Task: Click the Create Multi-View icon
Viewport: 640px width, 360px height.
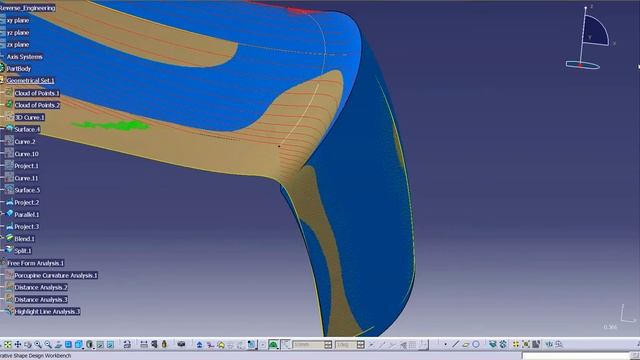Action: [x=68, y=344]
